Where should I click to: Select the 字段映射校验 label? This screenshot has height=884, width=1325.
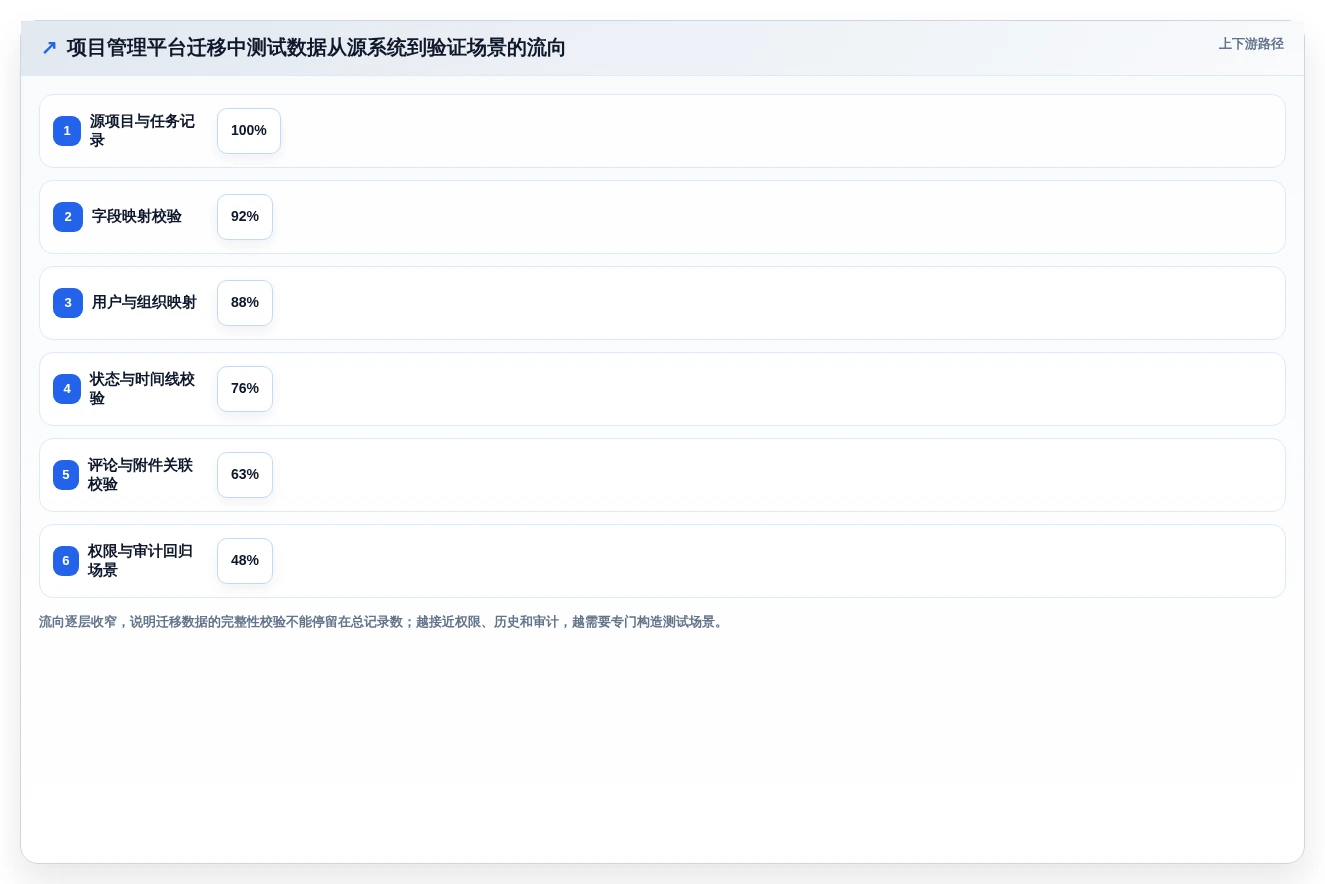[137, 217]
